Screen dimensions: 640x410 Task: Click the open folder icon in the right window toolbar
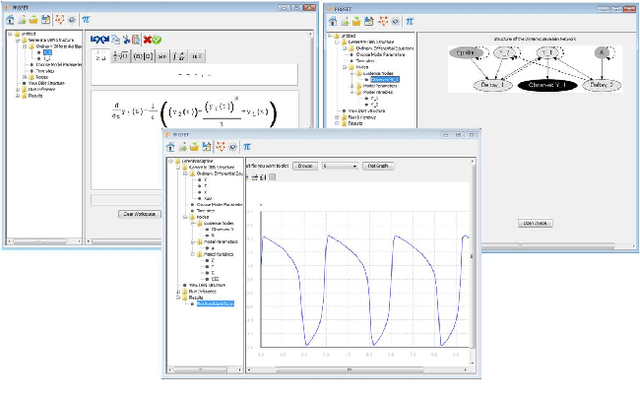pos(357,22)
